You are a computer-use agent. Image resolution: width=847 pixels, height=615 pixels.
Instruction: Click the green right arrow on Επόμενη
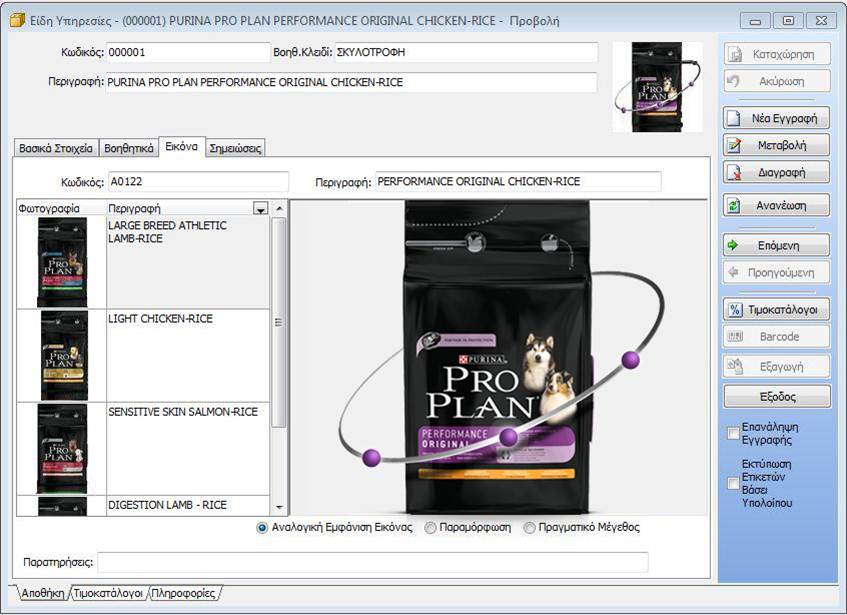(x=733, y=245)
